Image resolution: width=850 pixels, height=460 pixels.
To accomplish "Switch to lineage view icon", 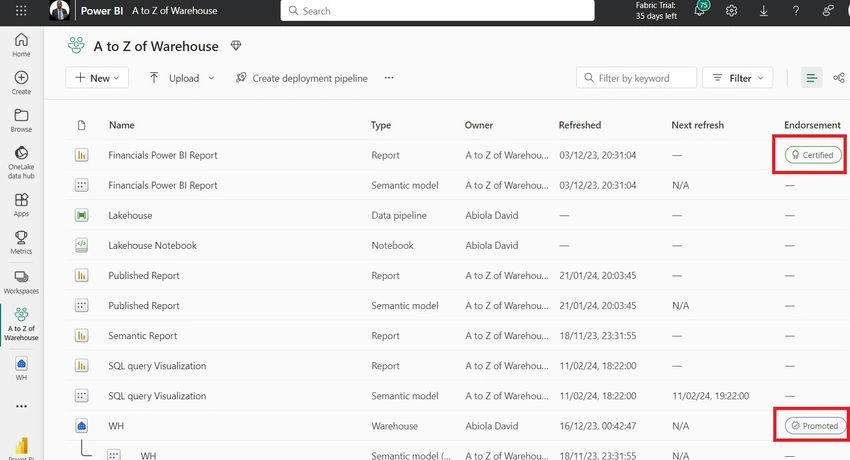I will [x=839, y=78].
